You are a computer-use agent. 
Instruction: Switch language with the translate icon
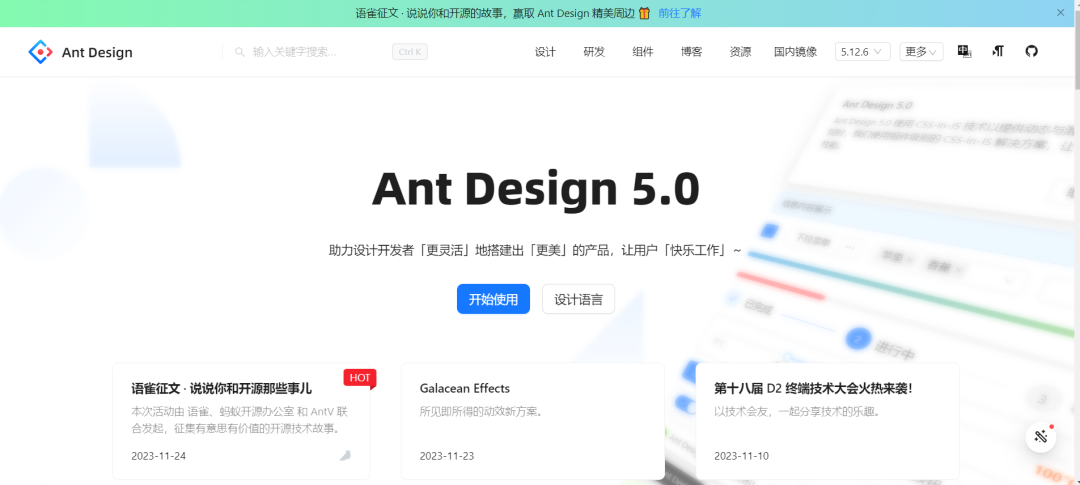[964, 52]
